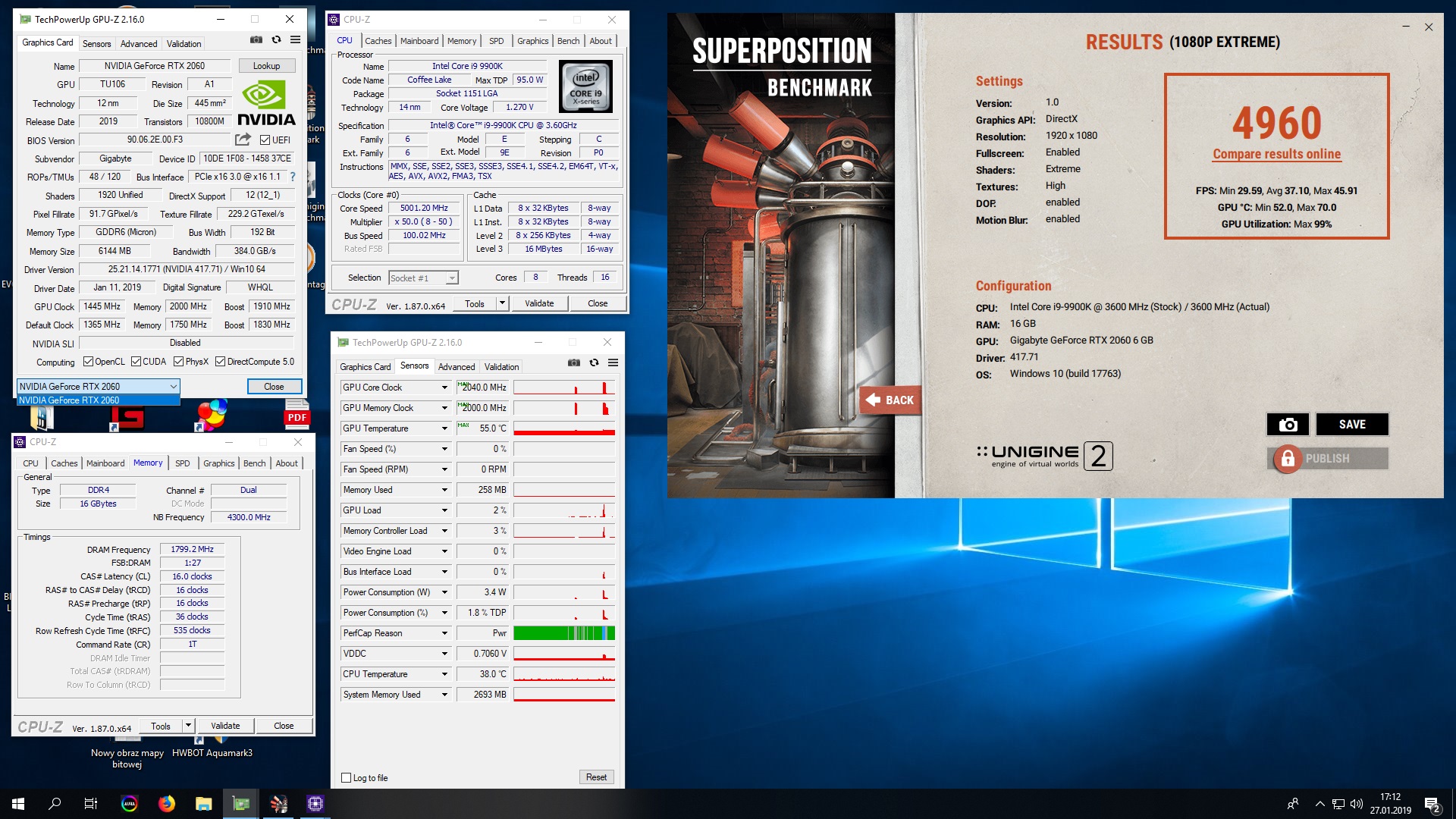This screenshot has width=1456, height=819.
Task: Open the GPU Core Clock sensor dropdown
Action: [x=444, y=388]
